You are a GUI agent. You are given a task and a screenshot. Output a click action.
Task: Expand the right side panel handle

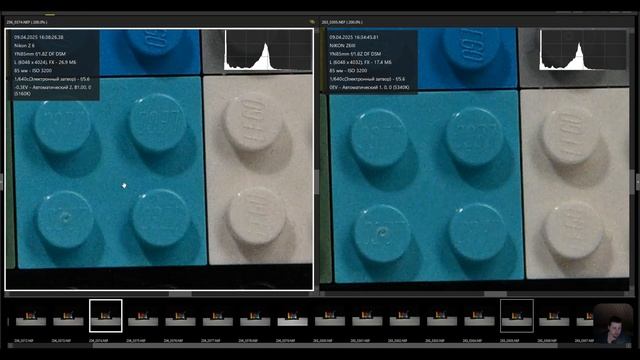coord(638,182)
